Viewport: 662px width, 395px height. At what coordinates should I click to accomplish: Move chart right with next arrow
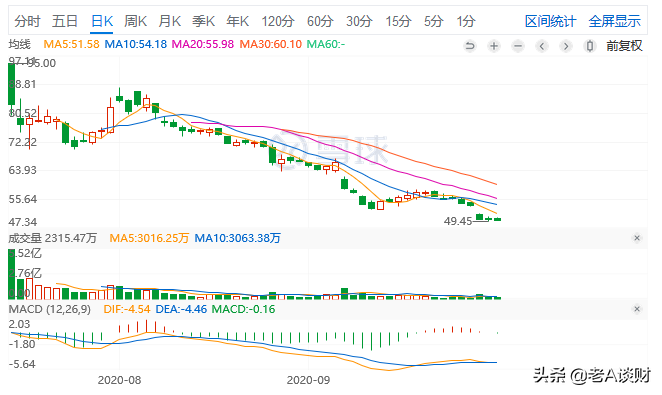[x=566, y=46]
